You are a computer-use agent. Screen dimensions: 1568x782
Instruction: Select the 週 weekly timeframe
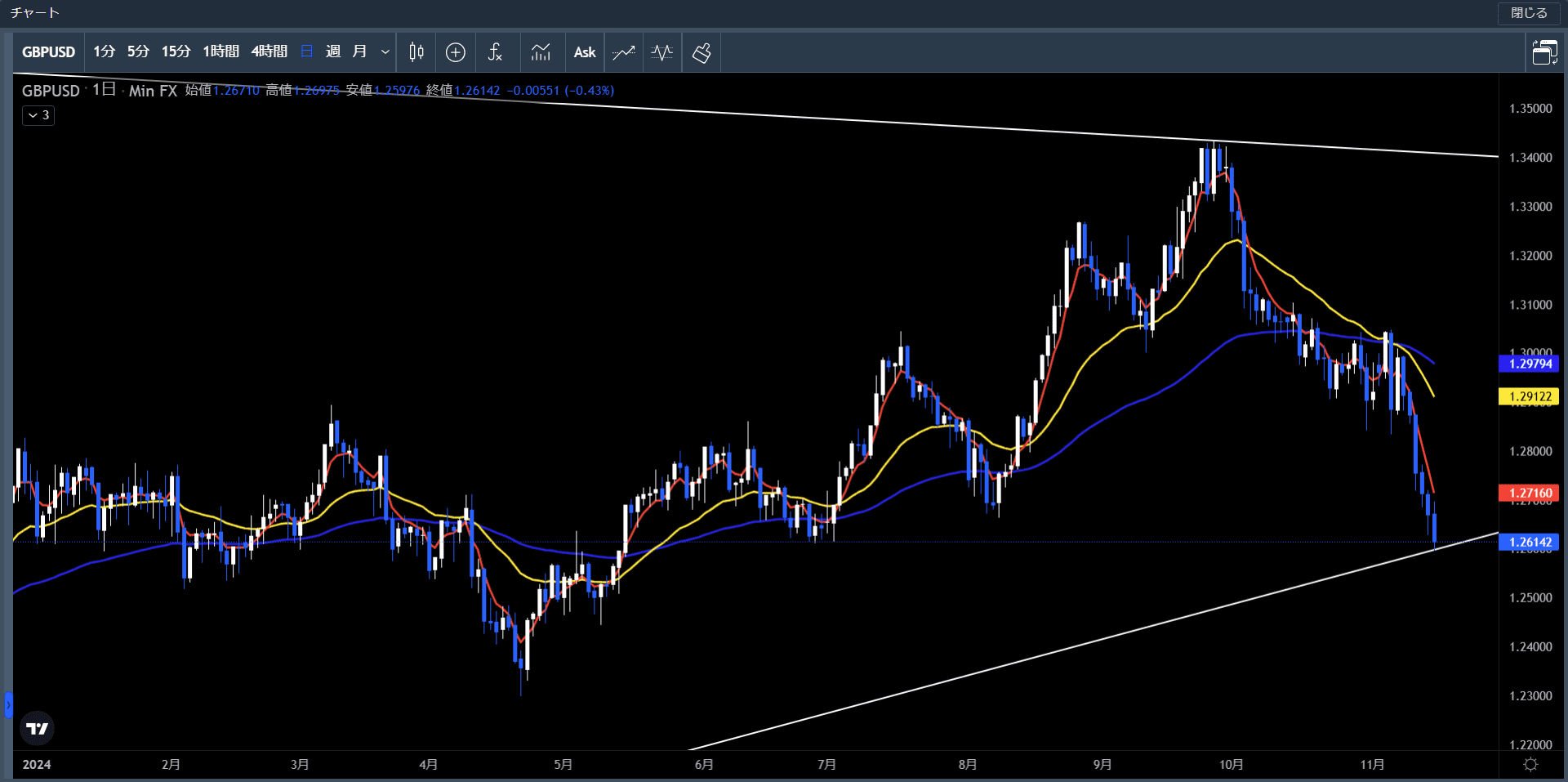(x=332, y=51)
